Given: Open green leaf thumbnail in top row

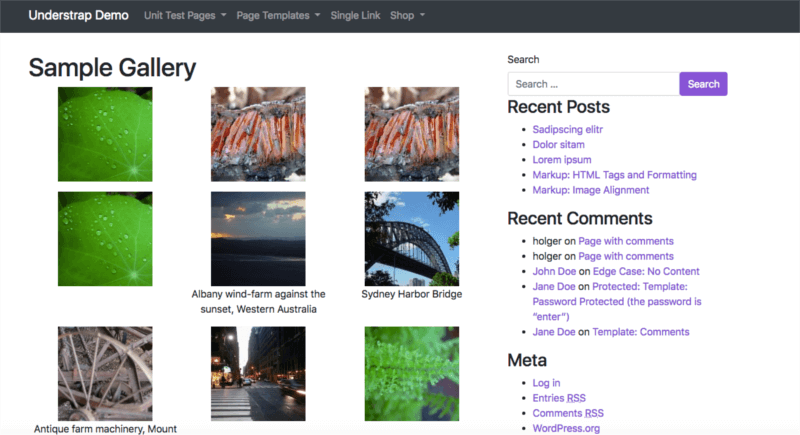Looking at the screenshot, I should (105, 134).
